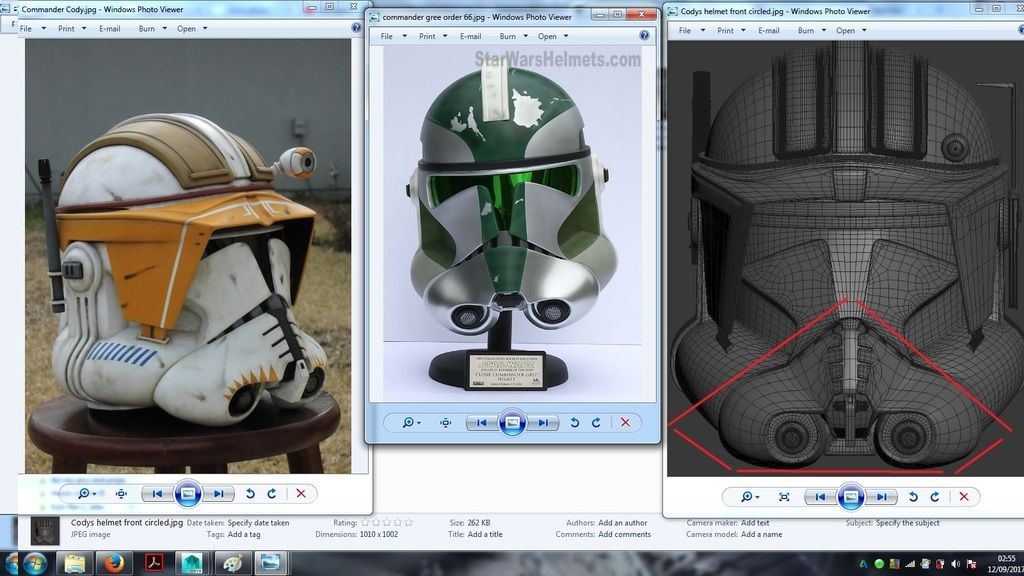Go to previous image in Commander Cody window

tap(157, 494)
